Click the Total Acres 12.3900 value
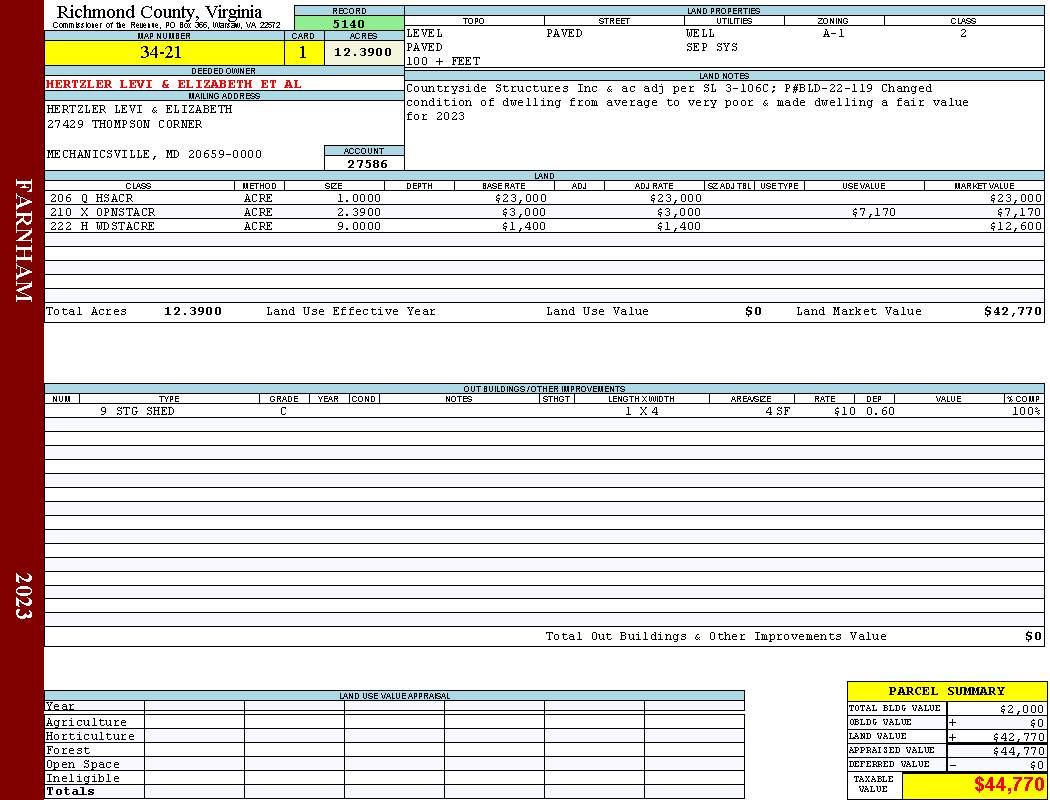The height and width of the screenshot is (800, 1050). (193, 311)
